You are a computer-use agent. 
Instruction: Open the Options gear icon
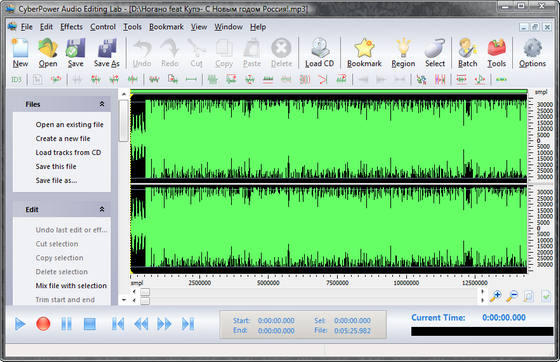[x=532, y=53]
